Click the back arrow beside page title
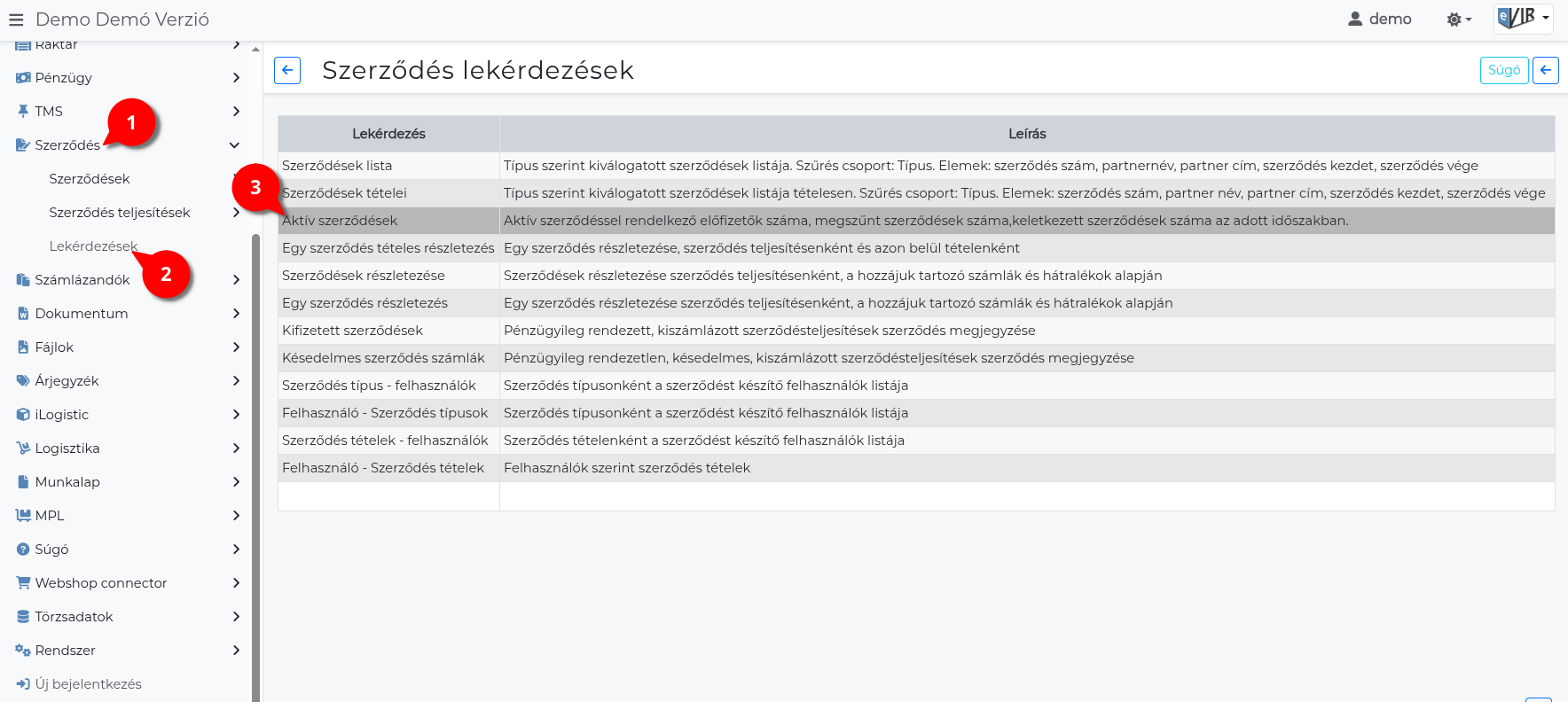This screenshot has width=1568, height=702. [287, 70]
